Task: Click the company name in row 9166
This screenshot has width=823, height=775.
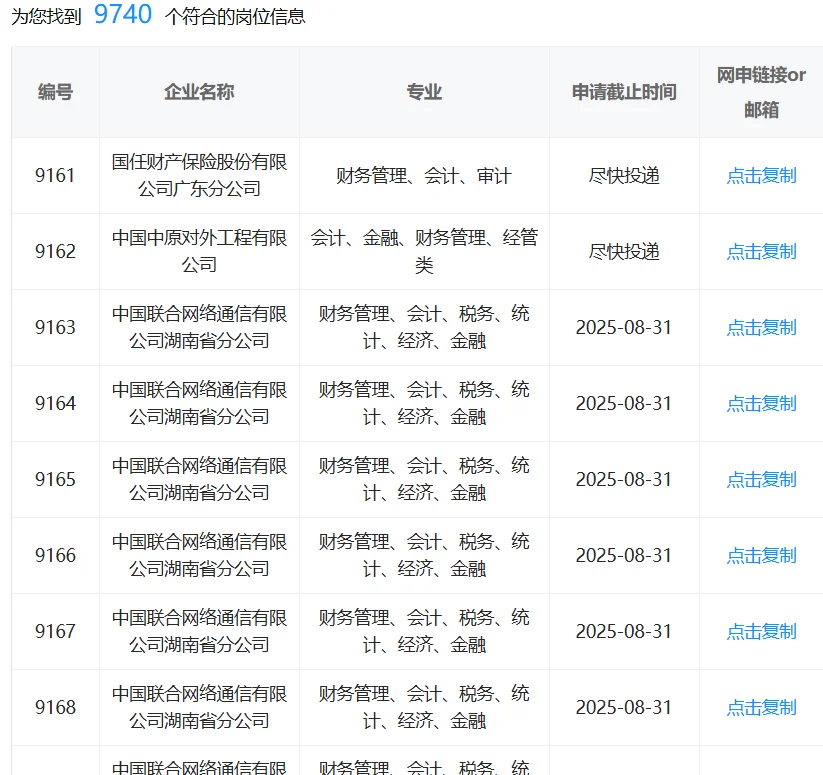Action: 199,555
